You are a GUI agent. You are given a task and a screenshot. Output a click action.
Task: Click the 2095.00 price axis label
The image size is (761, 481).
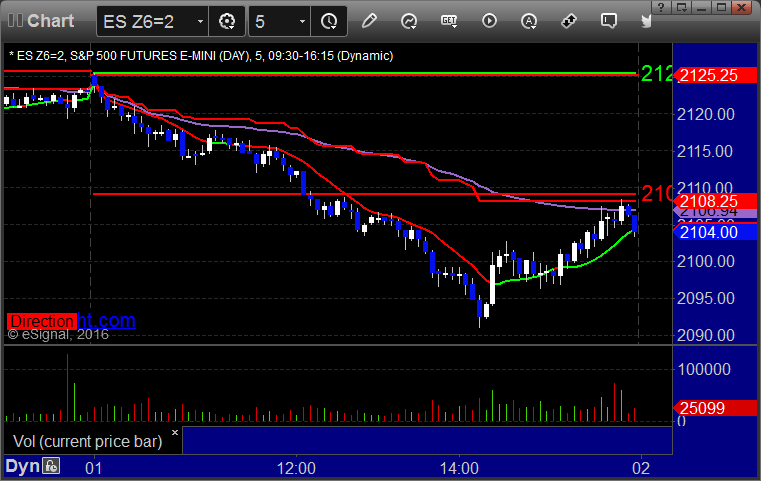pos(706,298)
